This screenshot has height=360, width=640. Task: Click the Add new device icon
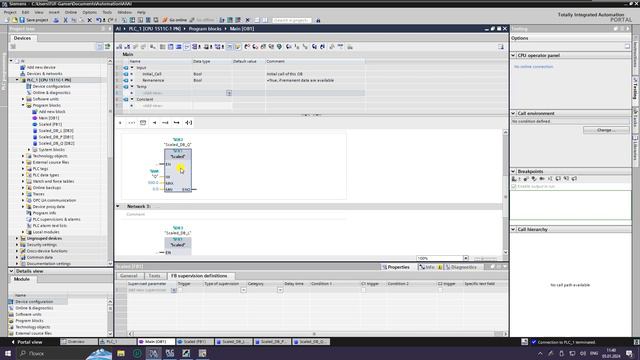pos(23,67)
